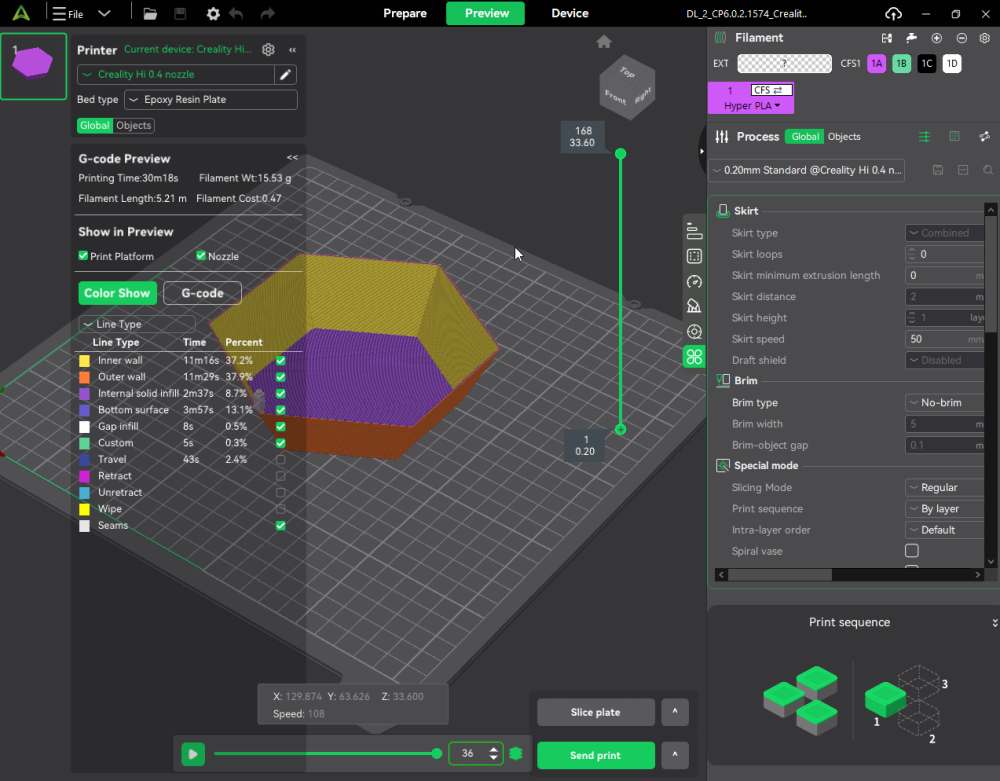The image size is (1000, 781).
Task: Click the dashed-square icon in the viewport side toolbar
Action: pyautogui.click(x=694, y=256)
